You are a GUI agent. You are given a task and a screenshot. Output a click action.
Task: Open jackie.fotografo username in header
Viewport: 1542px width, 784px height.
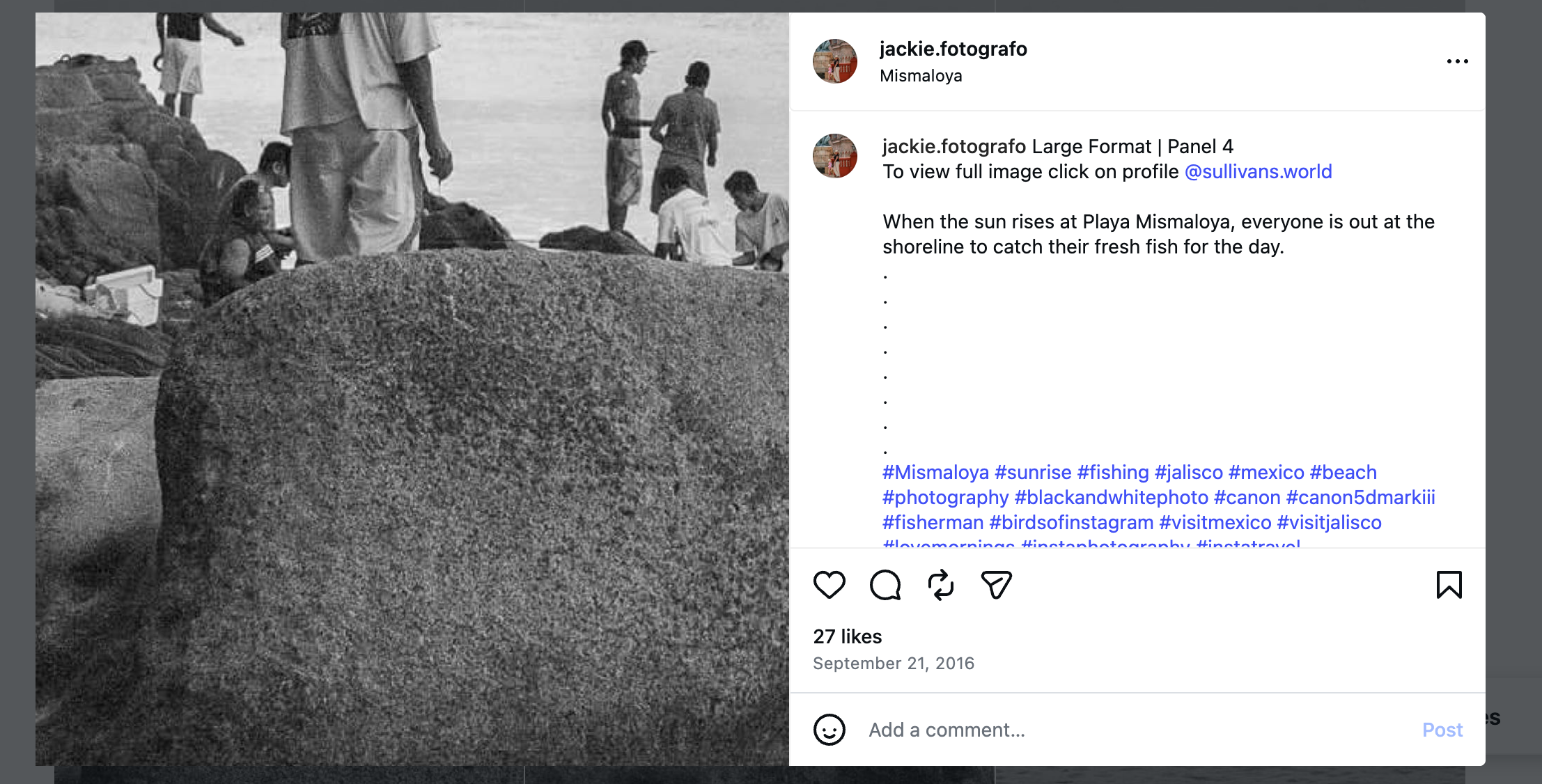(x=953, y=49)
